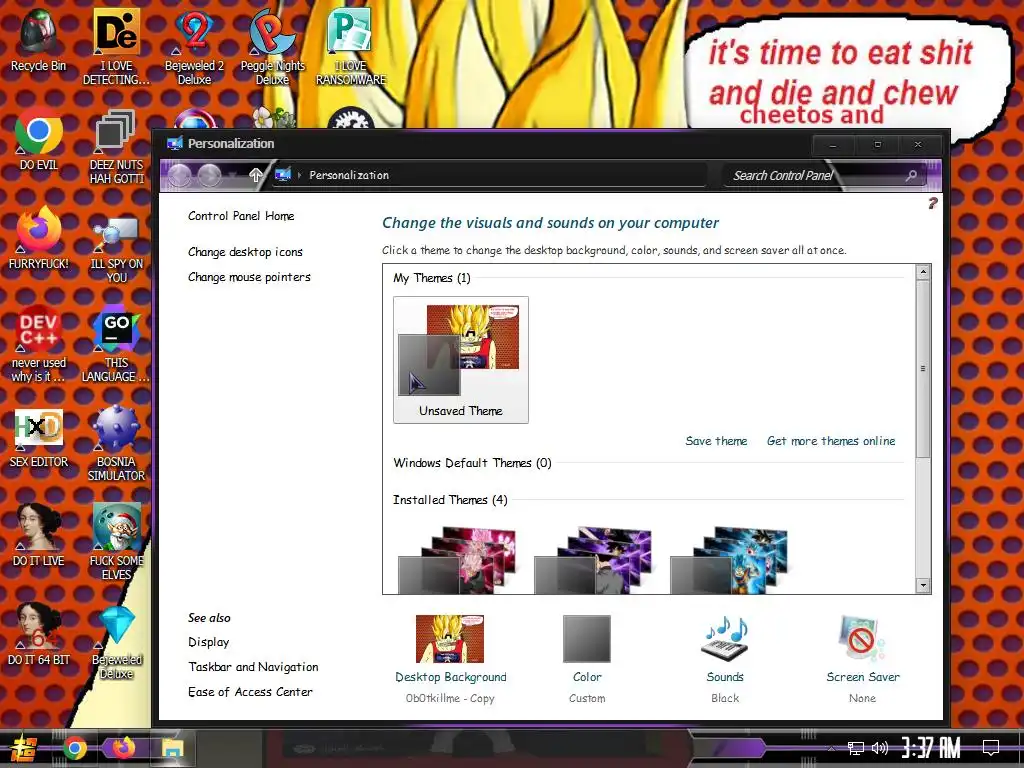The width and height of the screenshot is (1024, 768).
Task: Open Firefox from the taskbar
Action: coord(123,748)
